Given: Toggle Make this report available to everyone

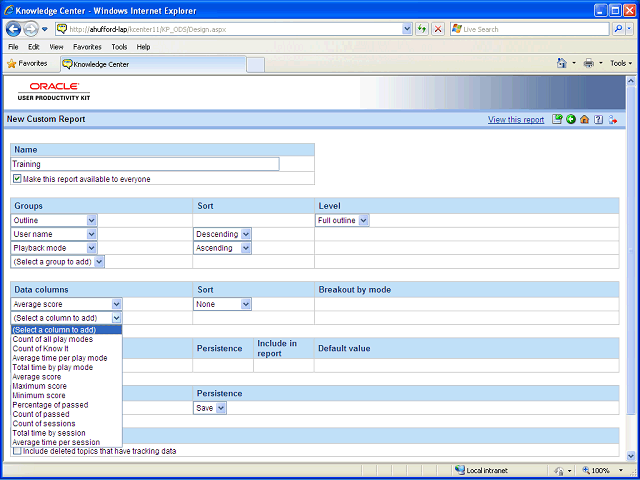Looking at the screenshot, I should point(17,178).
